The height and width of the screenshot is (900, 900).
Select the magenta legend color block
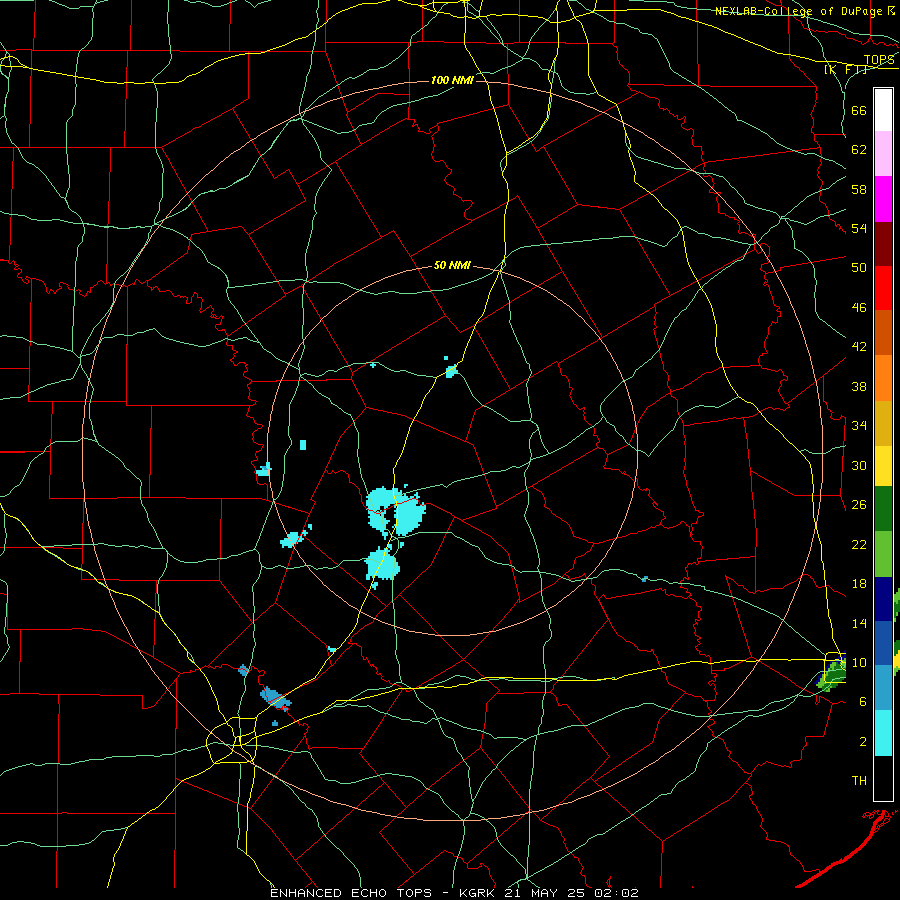pos(883,199)
